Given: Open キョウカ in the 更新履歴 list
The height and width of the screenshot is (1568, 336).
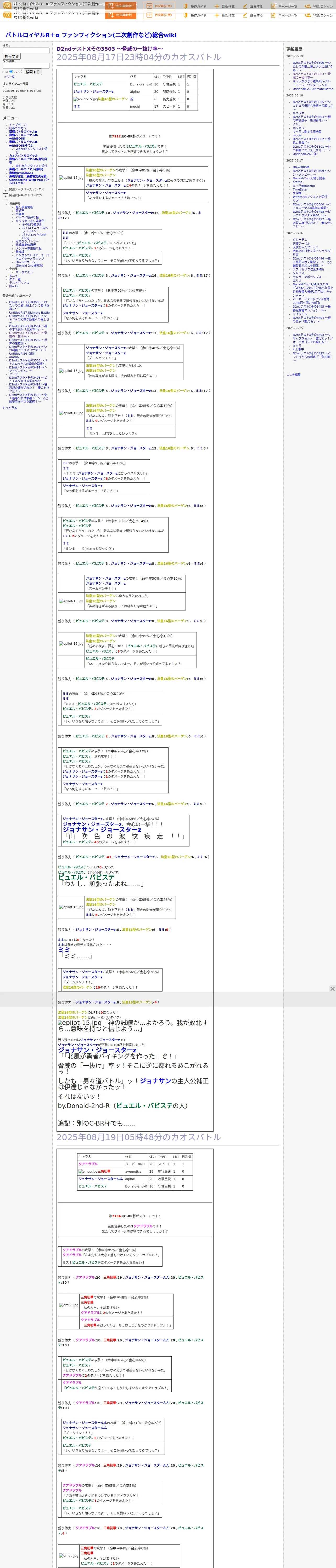Looking at the screenshot, I should (x=298, y=113).
